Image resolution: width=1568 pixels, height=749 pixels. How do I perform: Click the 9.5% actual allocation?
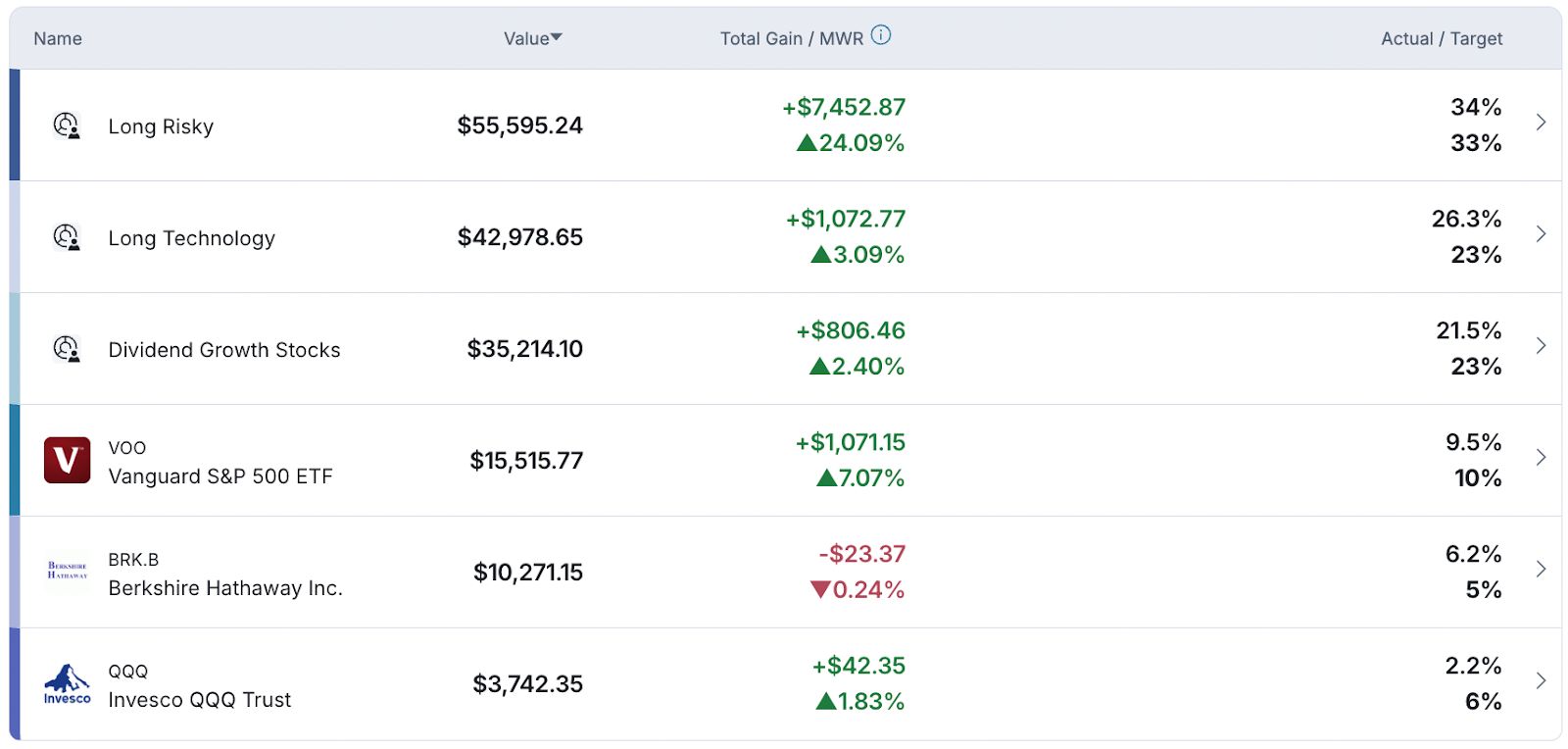coord(1474,442)
